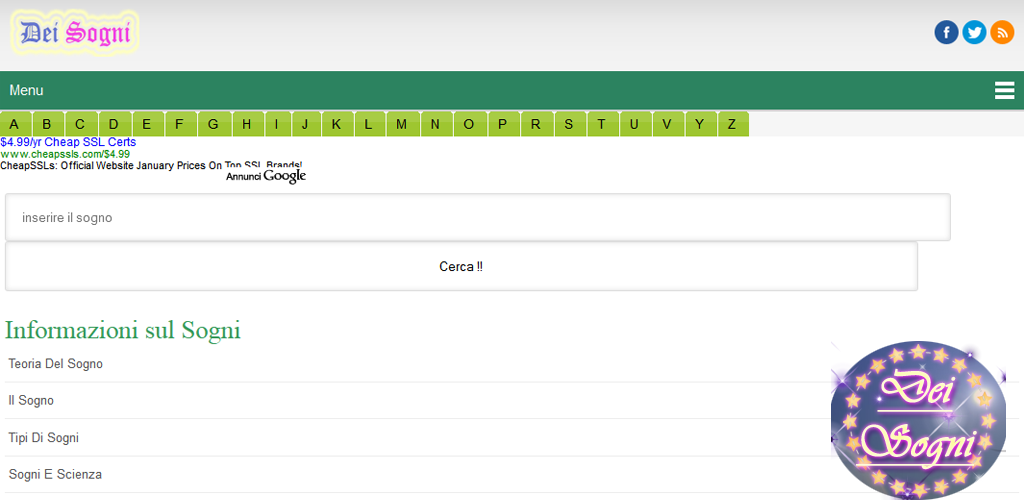Select letter F tab
The height and width of the screenshot is (500, 1024).
(x=180, y=124)
